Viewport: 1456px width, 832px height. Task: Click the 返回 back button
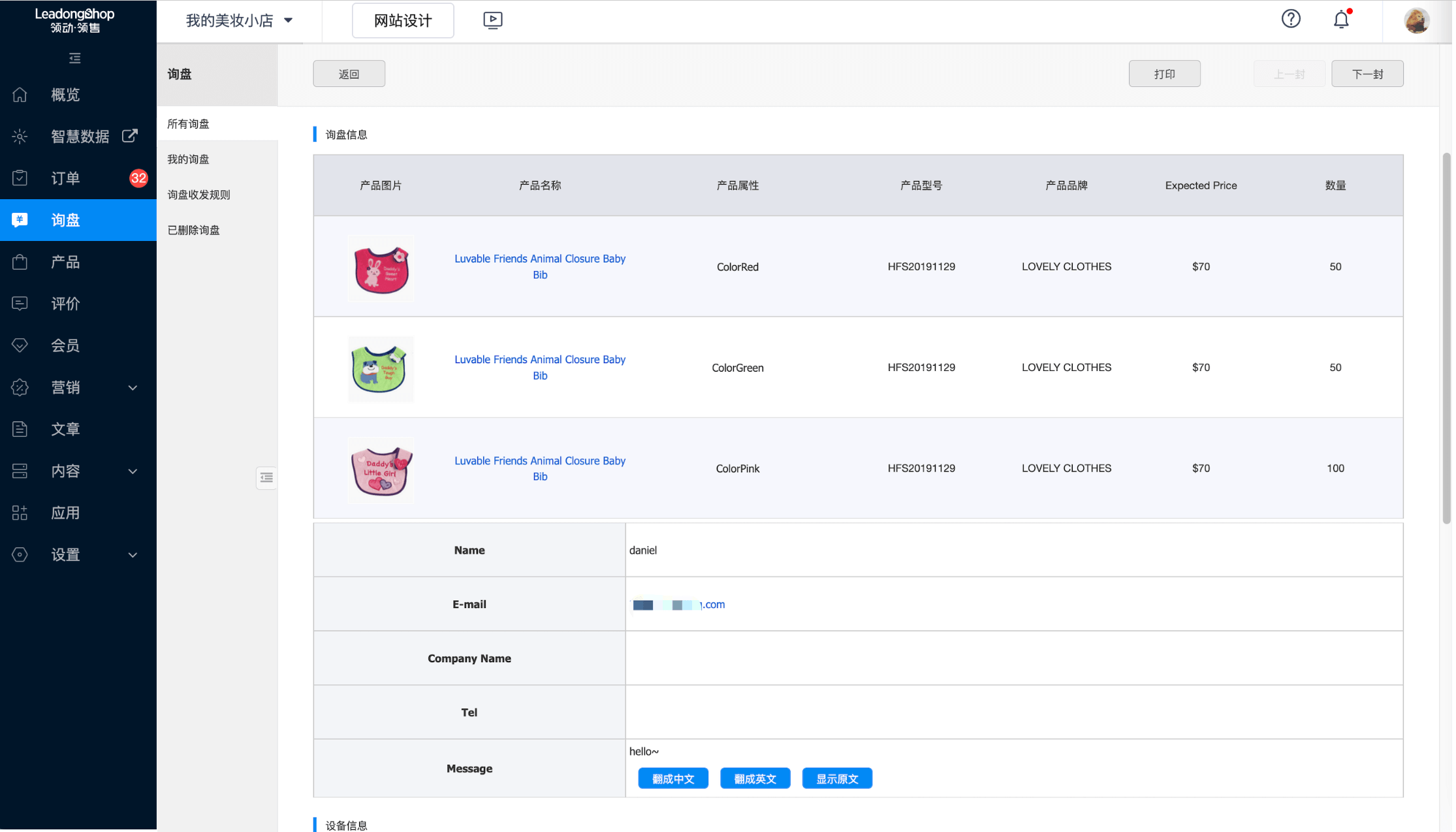point(349,74)
